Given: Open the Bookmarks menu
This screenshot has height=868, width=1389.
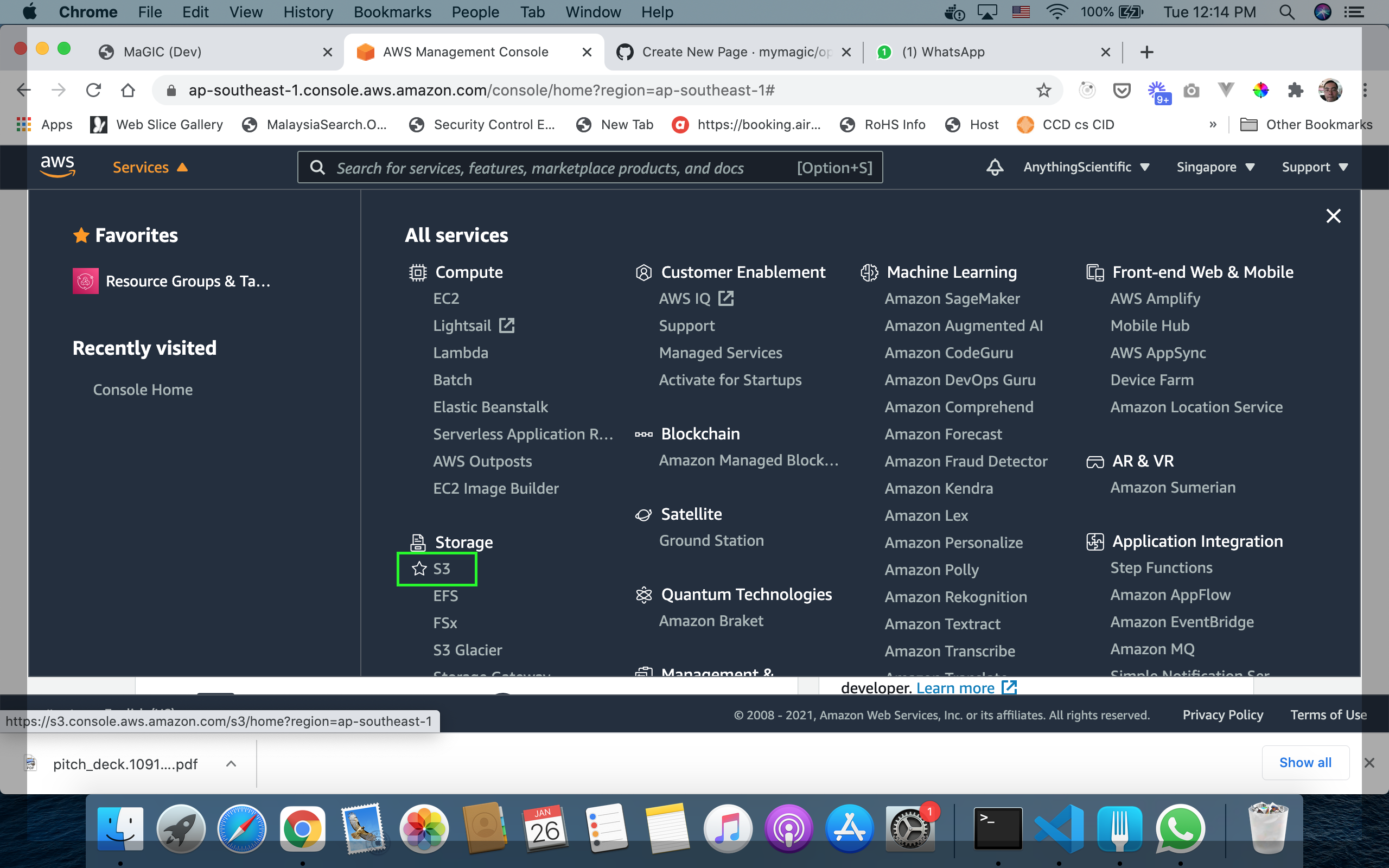Looking at the screenshot, I should (393, 12).
